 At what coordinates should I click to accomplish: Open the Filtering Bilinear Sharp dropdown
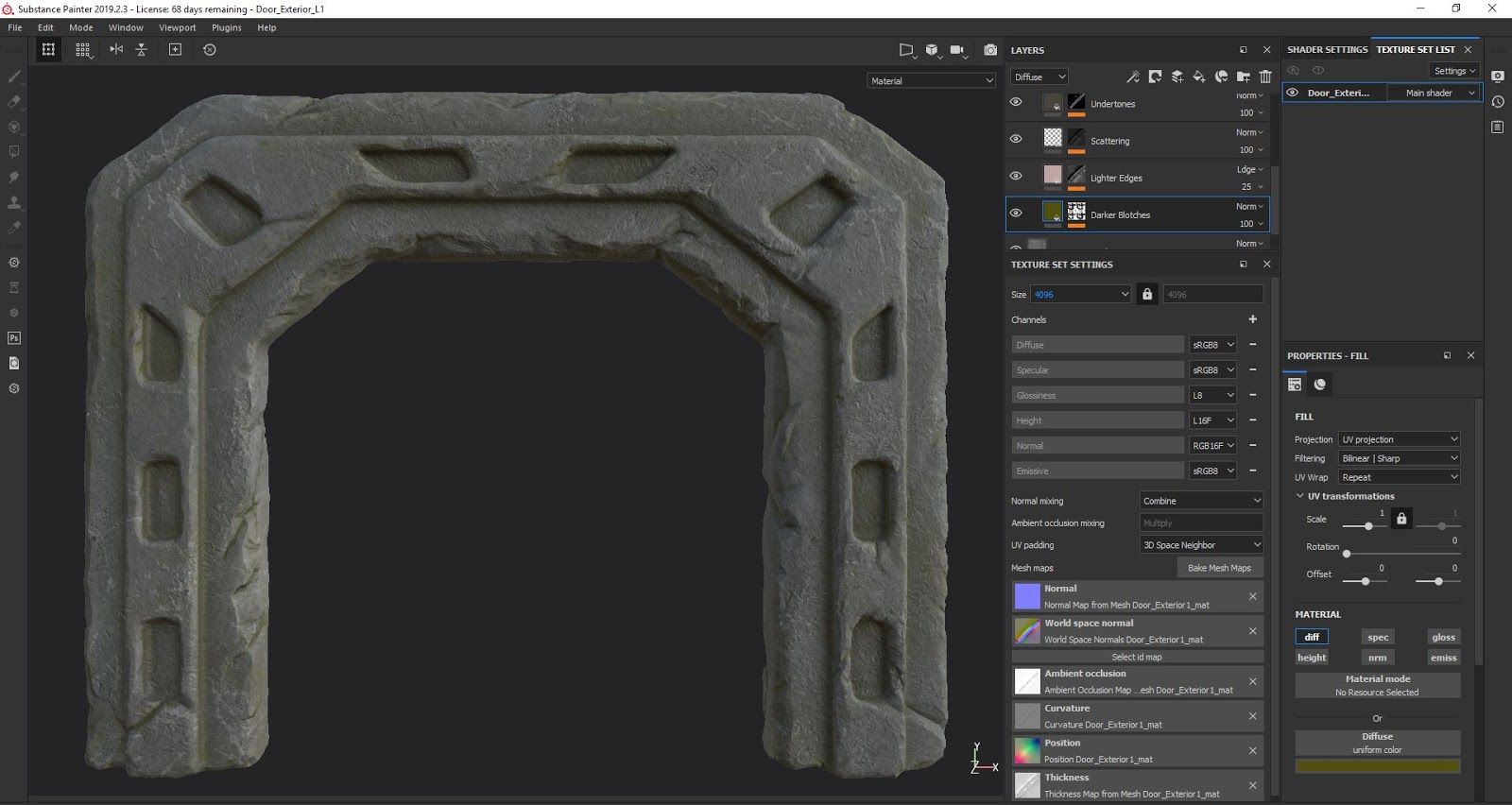(1400, 458)
